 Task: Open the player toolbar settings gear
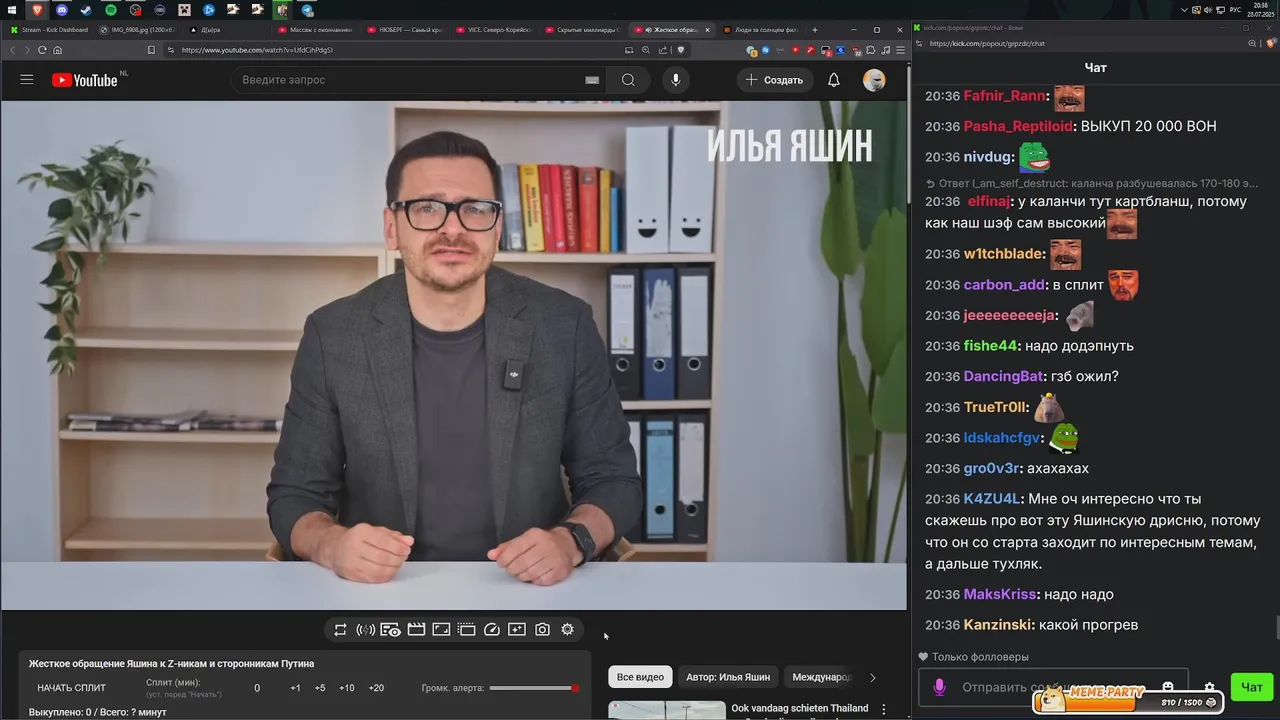567,630
